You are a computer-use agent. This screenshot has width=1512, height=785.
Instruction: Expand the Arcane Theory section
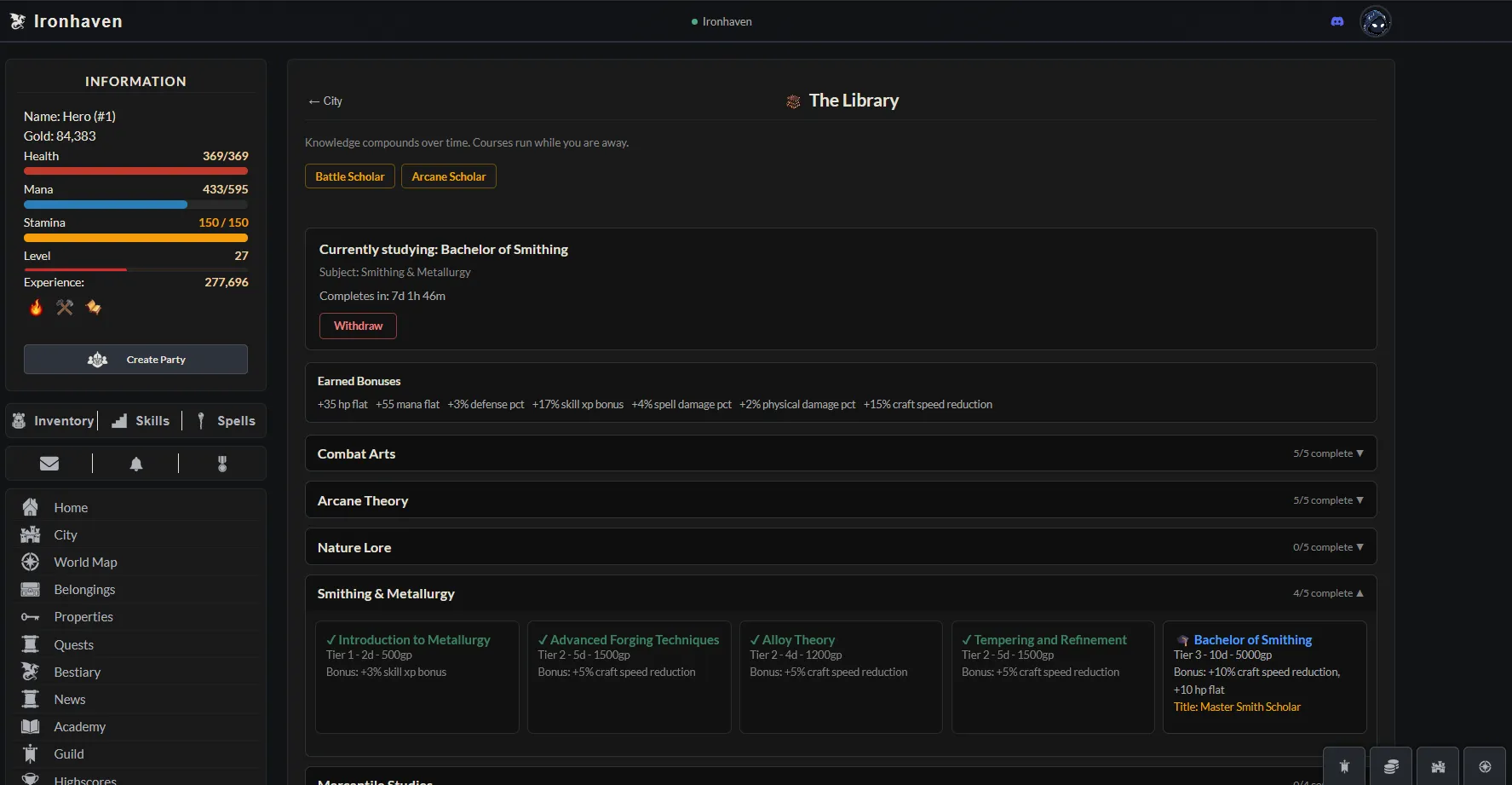tap(841, 500)
